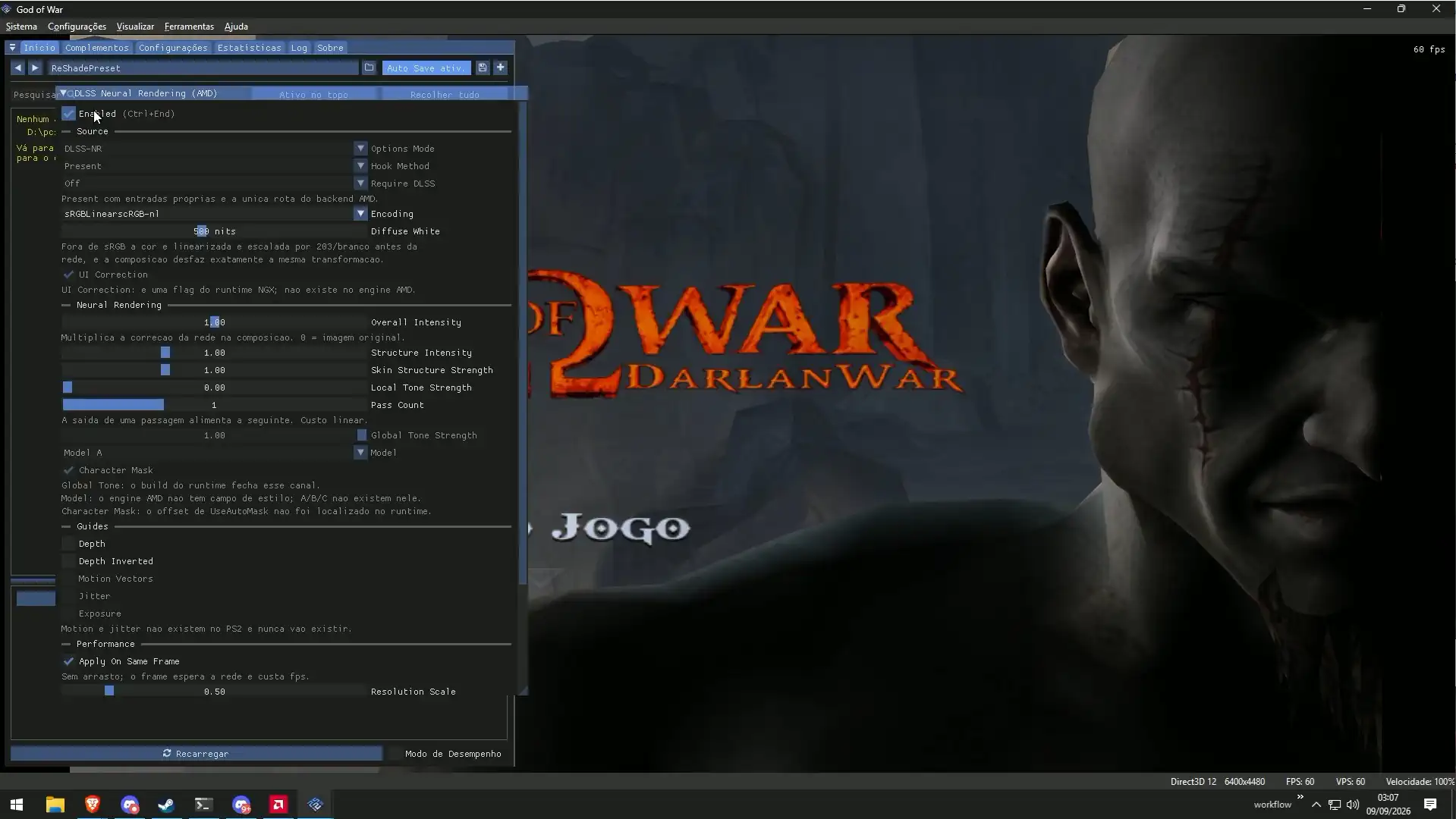Click the Recarregar button
Image resolution: width=1456 pixels, height=819 pixels.
(197, 754)
